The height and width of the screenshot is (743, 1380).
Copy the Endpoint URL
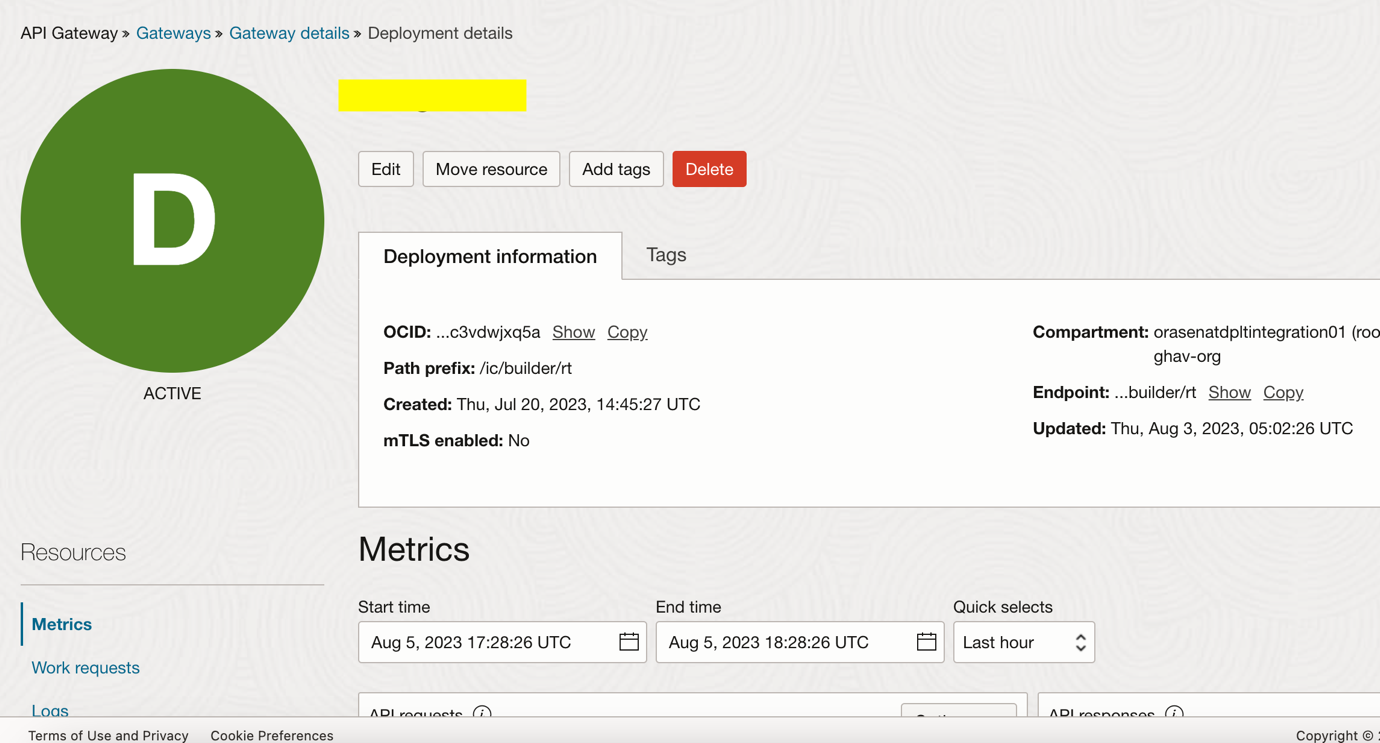[x=1283, y=392]
